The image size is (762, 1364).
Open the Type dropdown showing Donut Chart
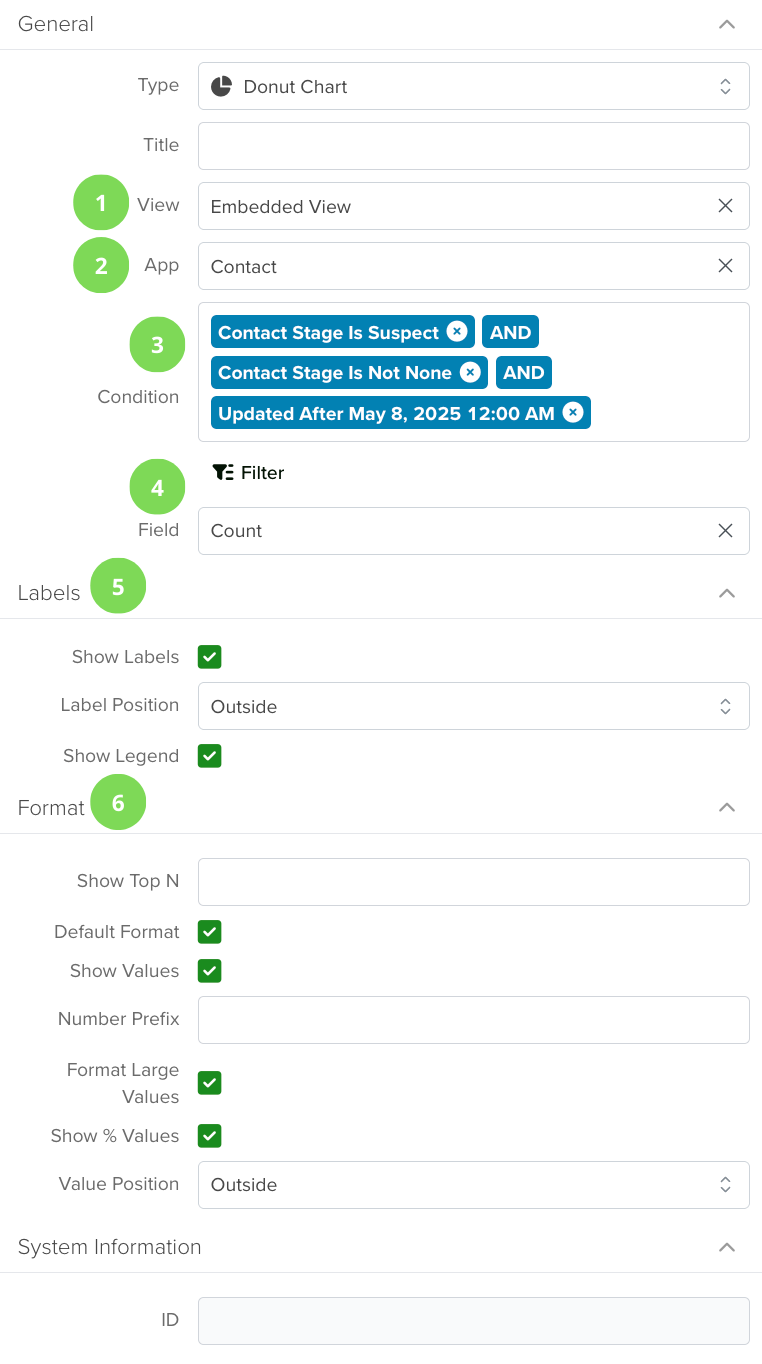pos(474,86)
